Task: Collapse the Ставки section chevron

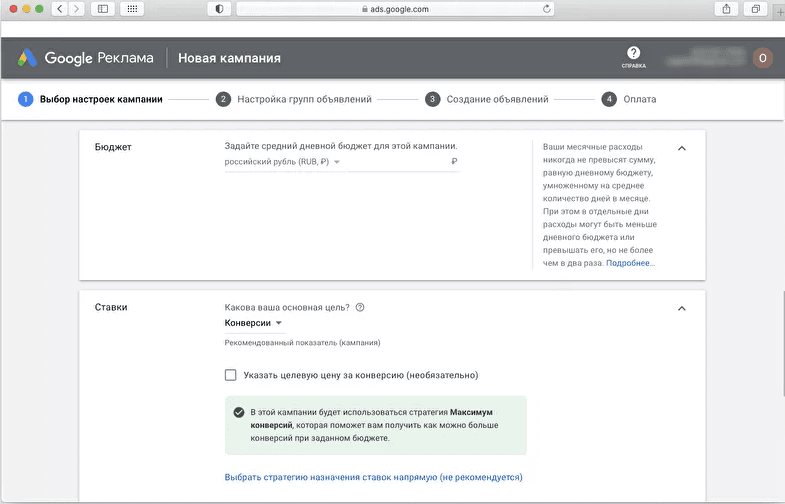Action: point(681,308)
